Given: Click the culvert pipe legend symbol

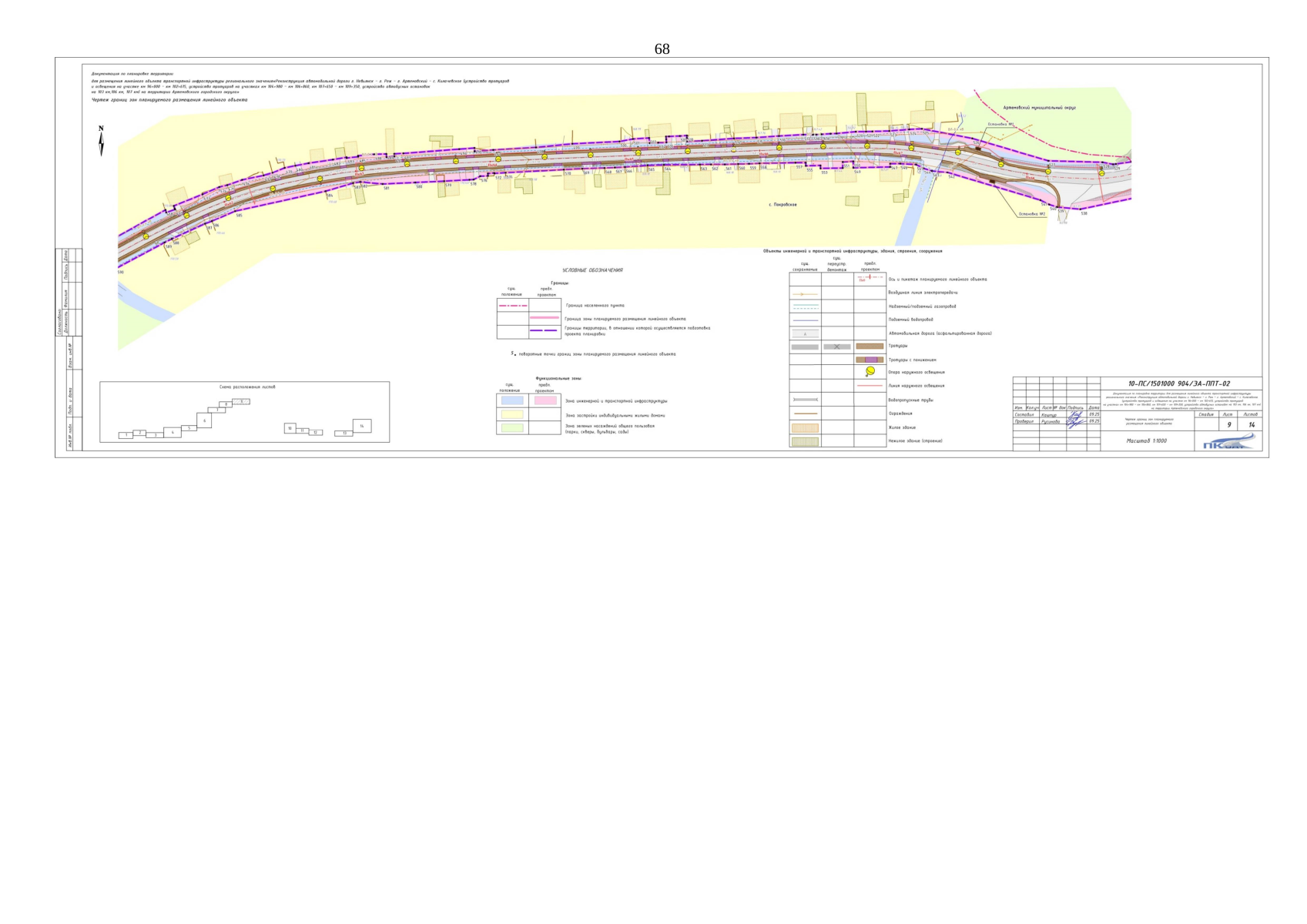Looking at the screenshot, I should (x=805, y=400).
